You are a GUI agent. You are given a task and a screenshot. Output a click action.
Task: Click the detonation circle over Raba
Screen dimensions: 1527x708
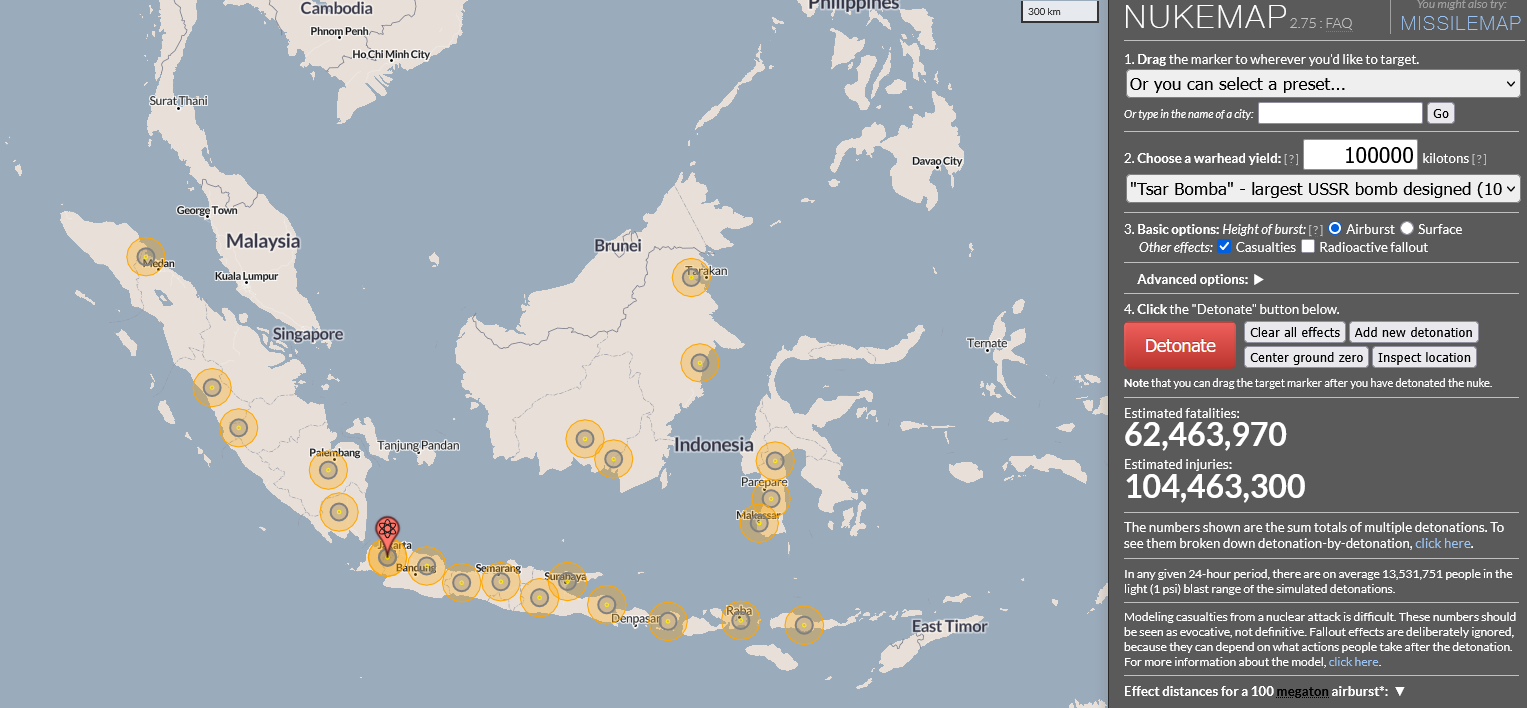(x=740, y=621)
